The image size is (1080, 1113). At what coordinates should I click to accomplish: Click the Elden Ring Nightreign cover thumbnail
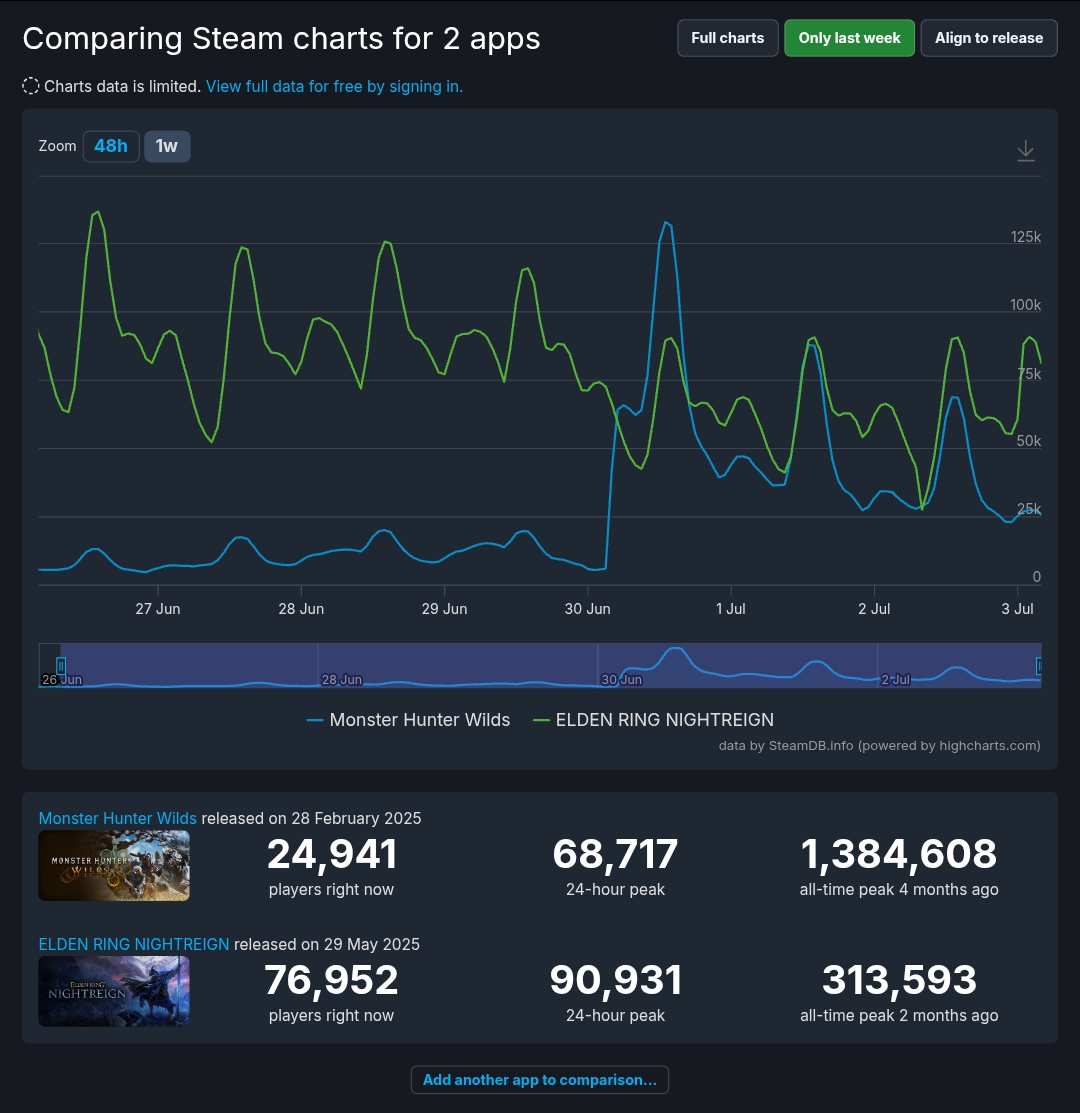coord(114,992)
